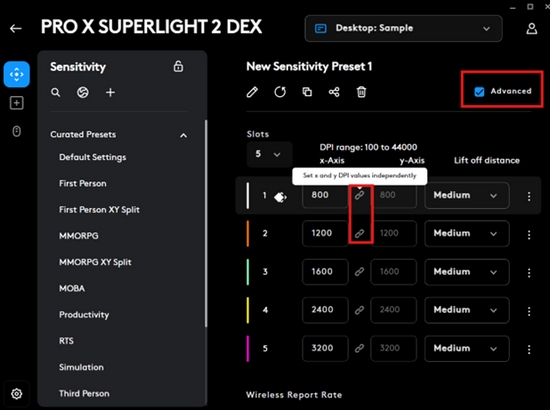Click the preset list scrollbar

click(x=206, y=224)
